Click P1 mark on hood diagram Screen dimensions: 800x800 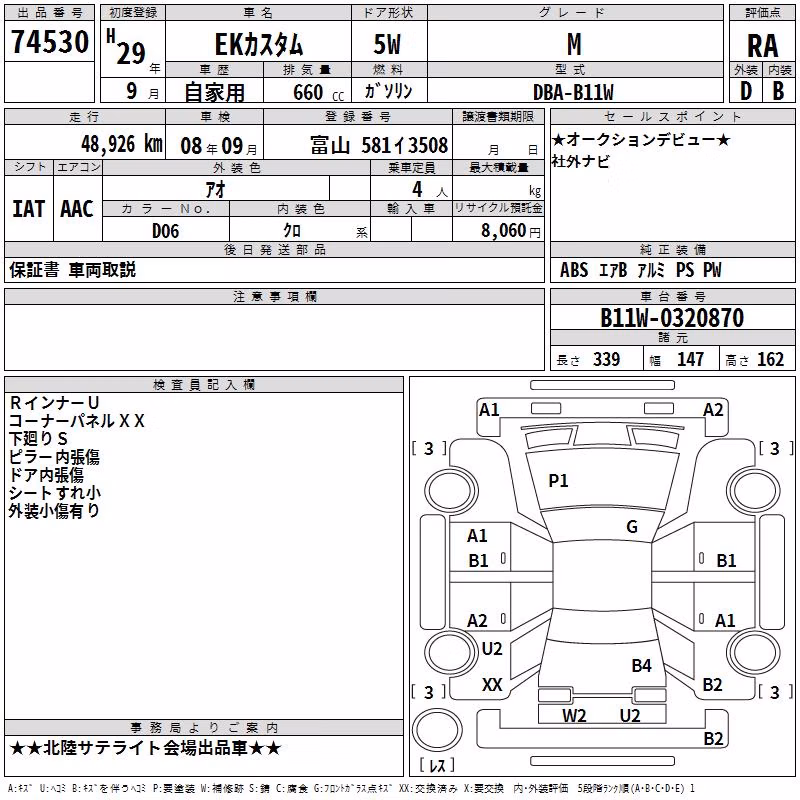558,480
